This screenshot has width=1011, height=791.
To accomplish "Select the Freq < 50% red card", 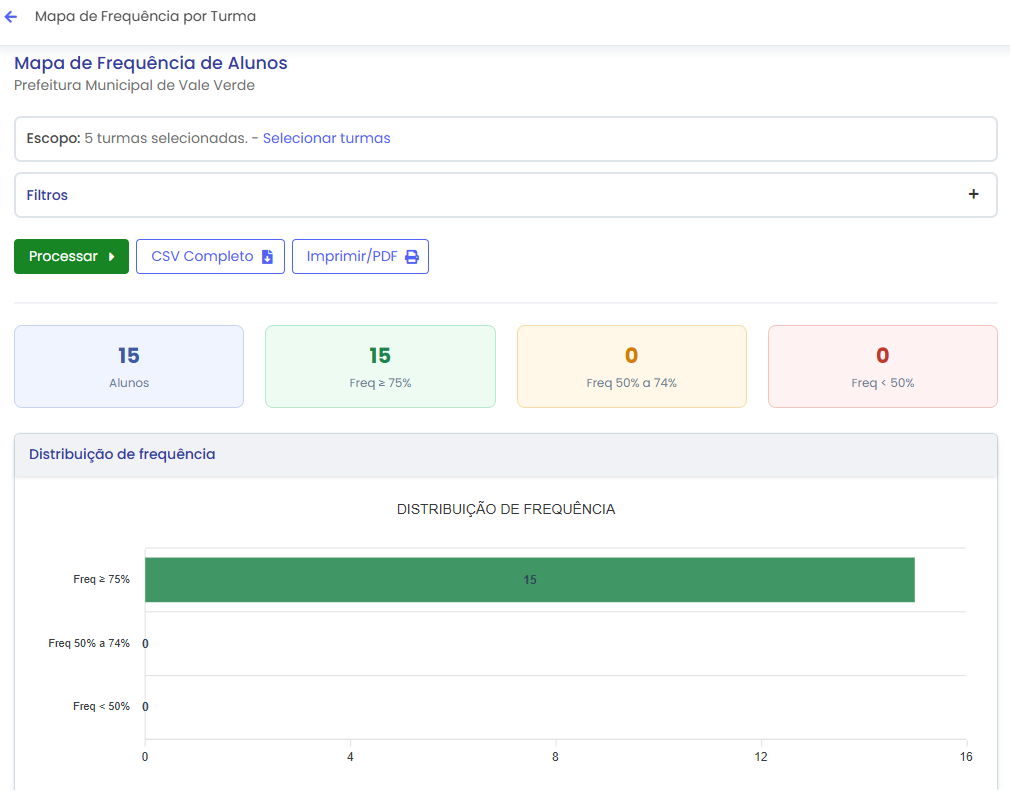I will [883, 366].
